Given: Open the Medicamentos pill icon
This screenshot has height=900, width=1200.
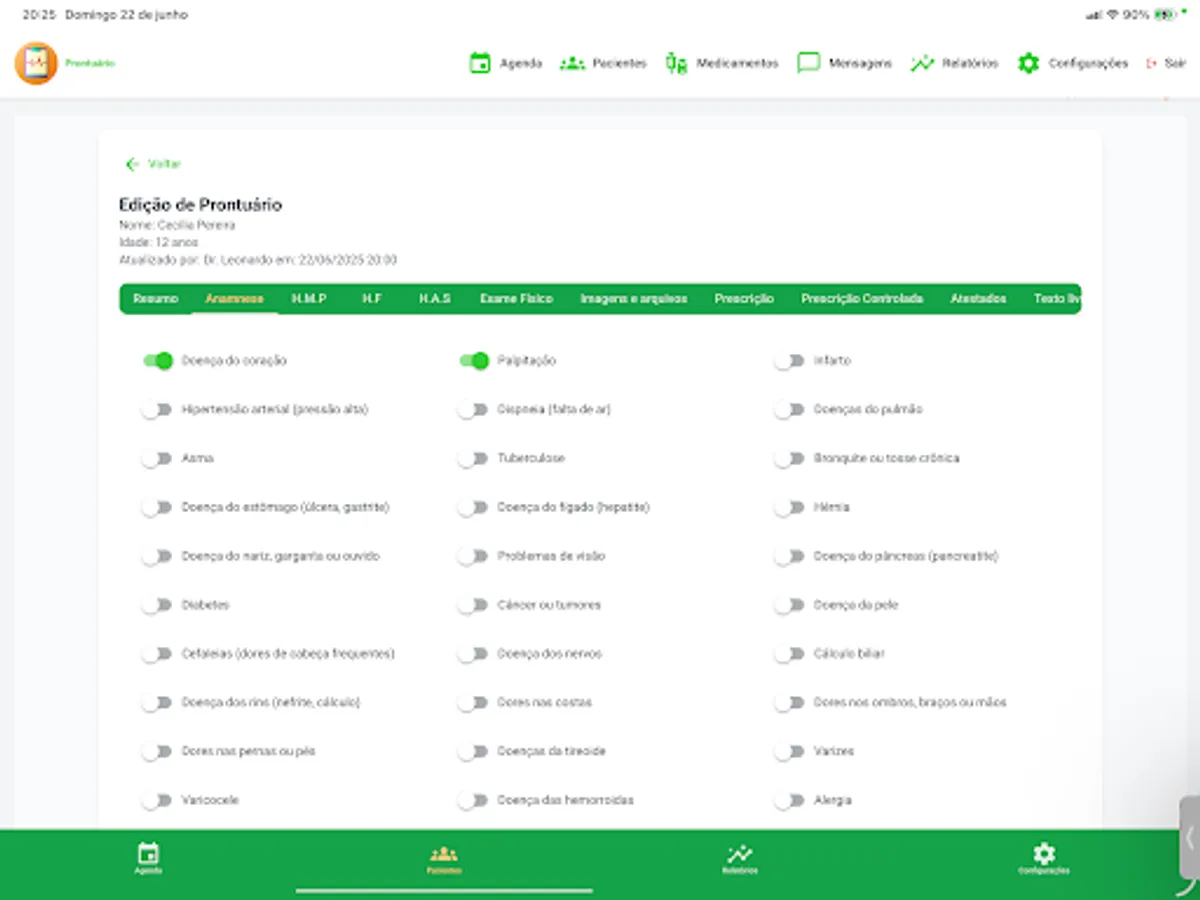Looking at the screenshot, I should tap(676, 63).
